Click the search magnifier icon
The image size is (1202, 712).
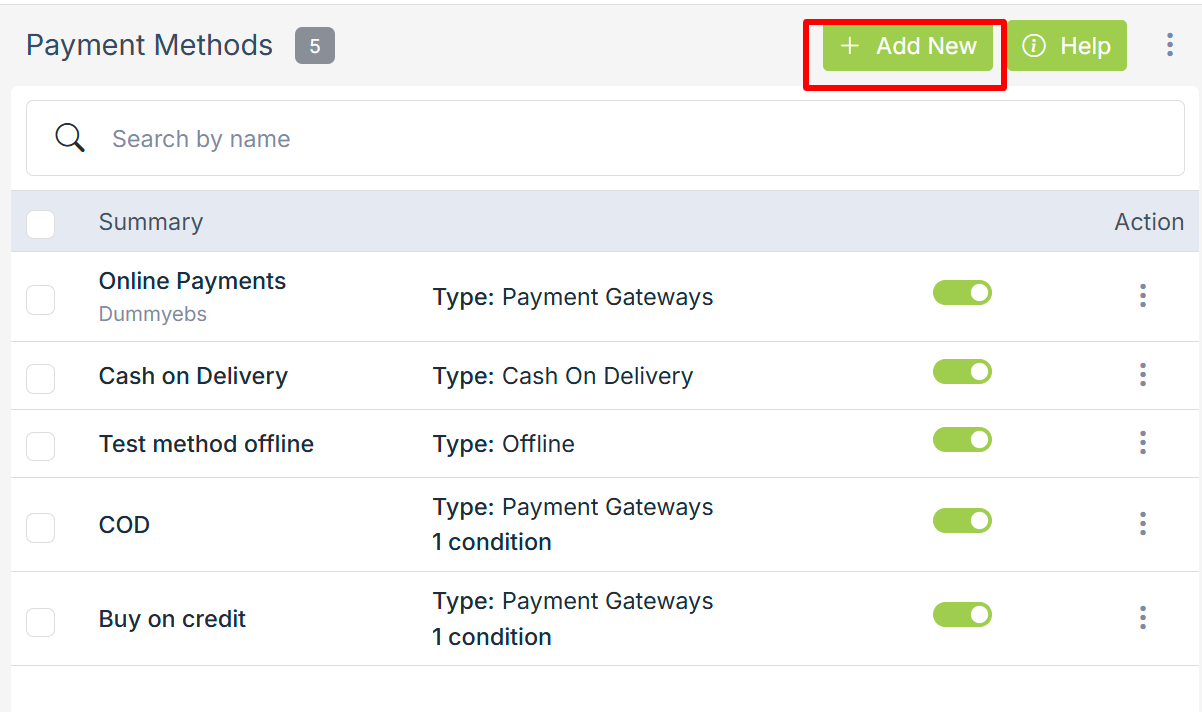70,138
